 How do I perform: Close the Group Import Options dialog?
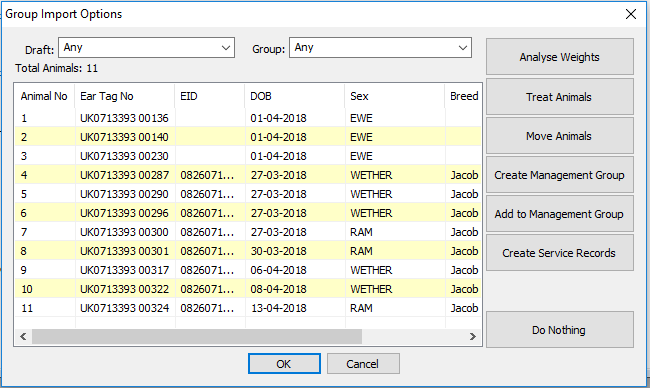(631, 14)
